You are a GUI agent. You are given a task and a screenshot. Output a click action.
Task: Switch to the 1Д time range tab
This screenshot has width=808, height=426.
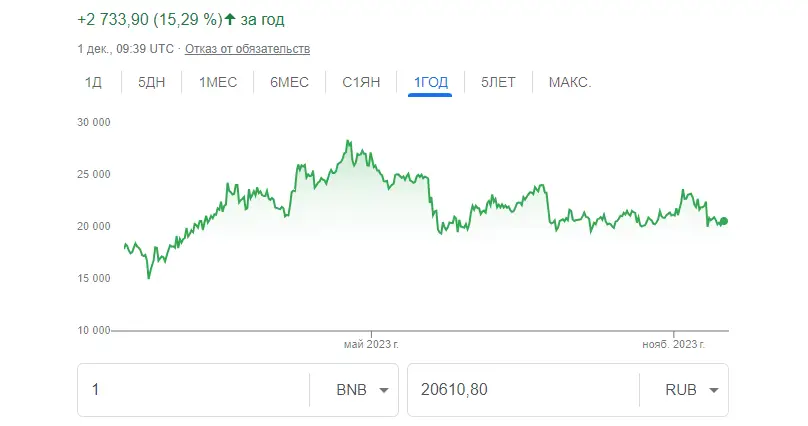pyautogui.click(x=93, y=82)
